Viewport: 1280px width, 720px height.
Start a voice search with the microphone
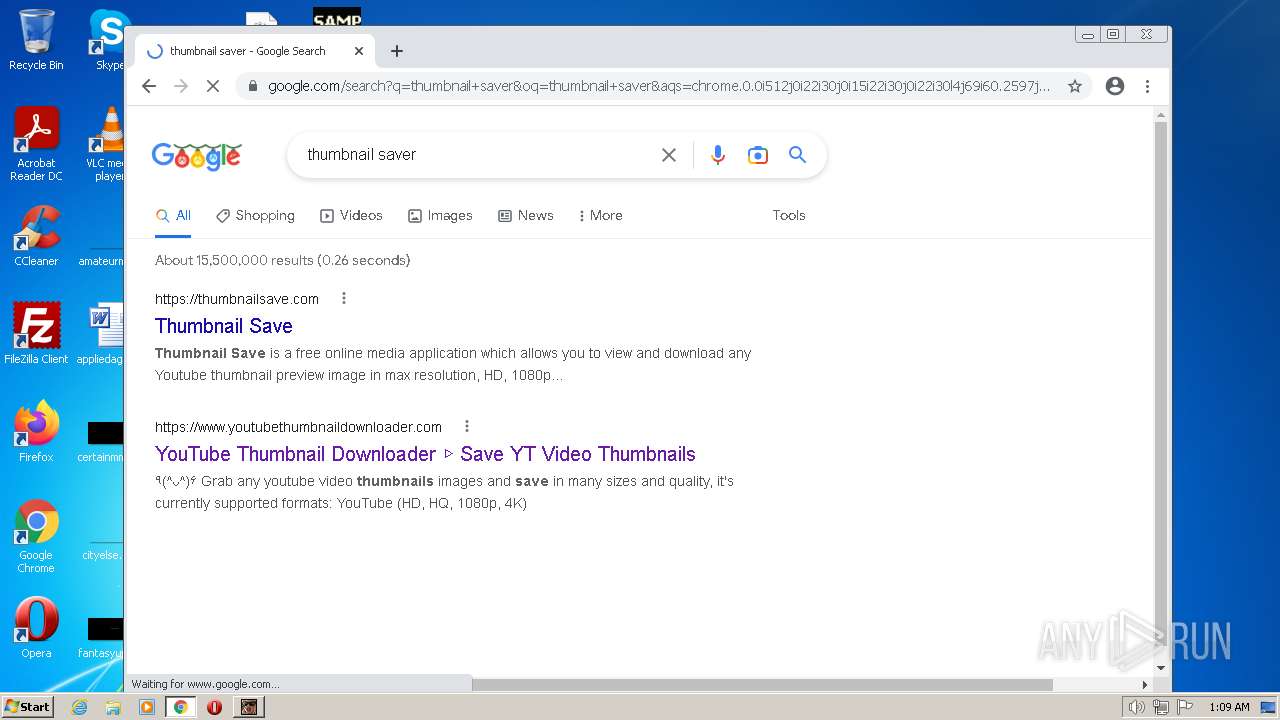click(717, 155)
